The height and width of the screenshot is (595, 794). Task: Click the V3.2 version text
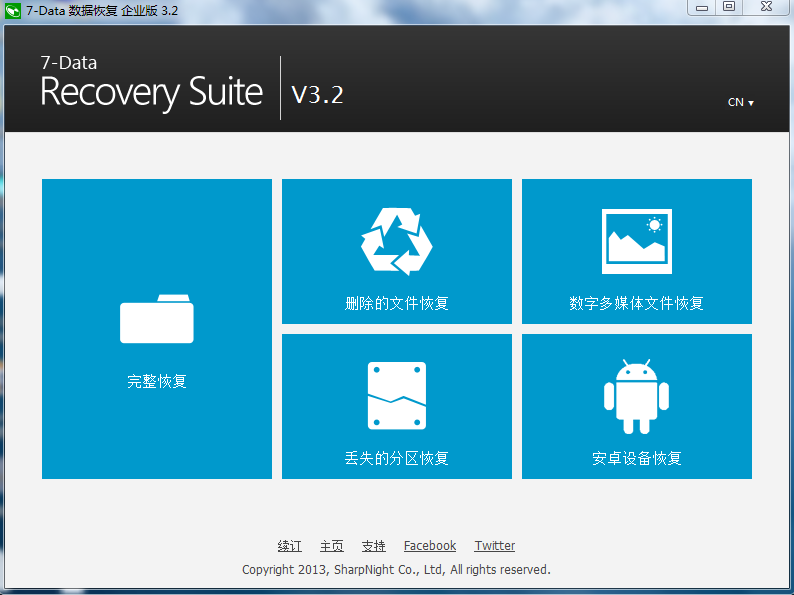point(317,95)
